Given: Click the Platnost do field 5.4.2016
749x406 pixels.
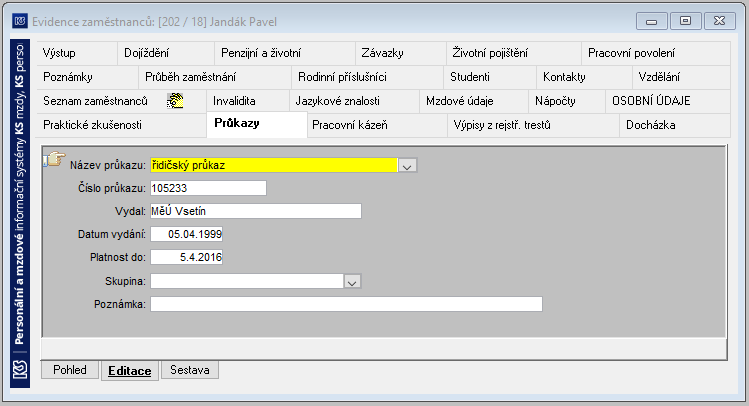Looking at the screenshot, I should 186,257.
